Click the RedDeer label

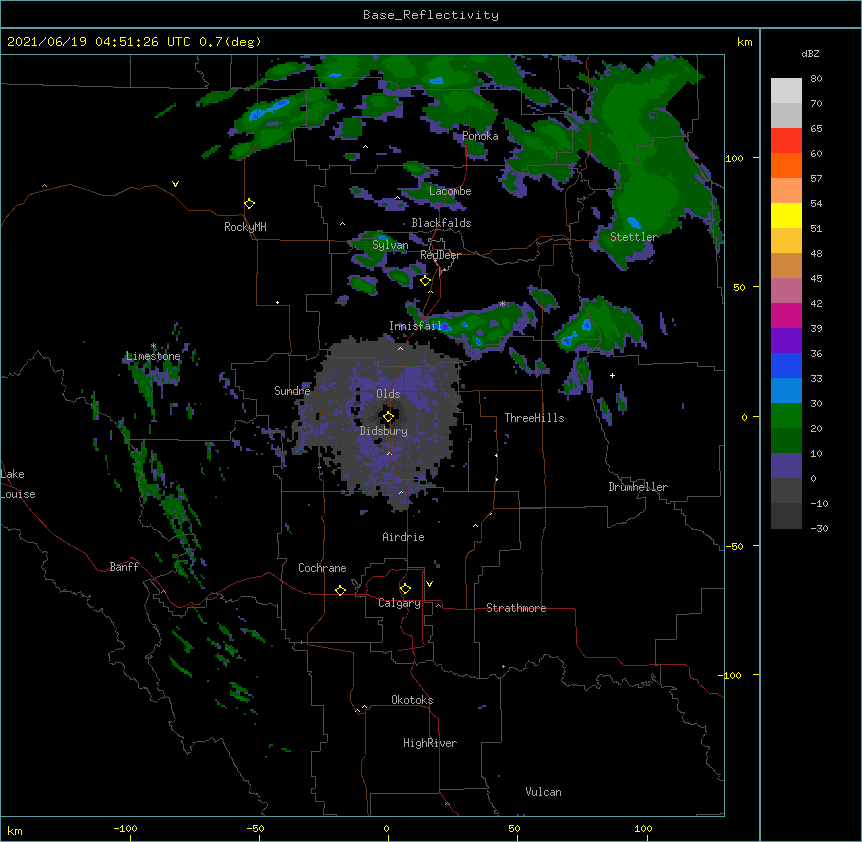[440, 255]
